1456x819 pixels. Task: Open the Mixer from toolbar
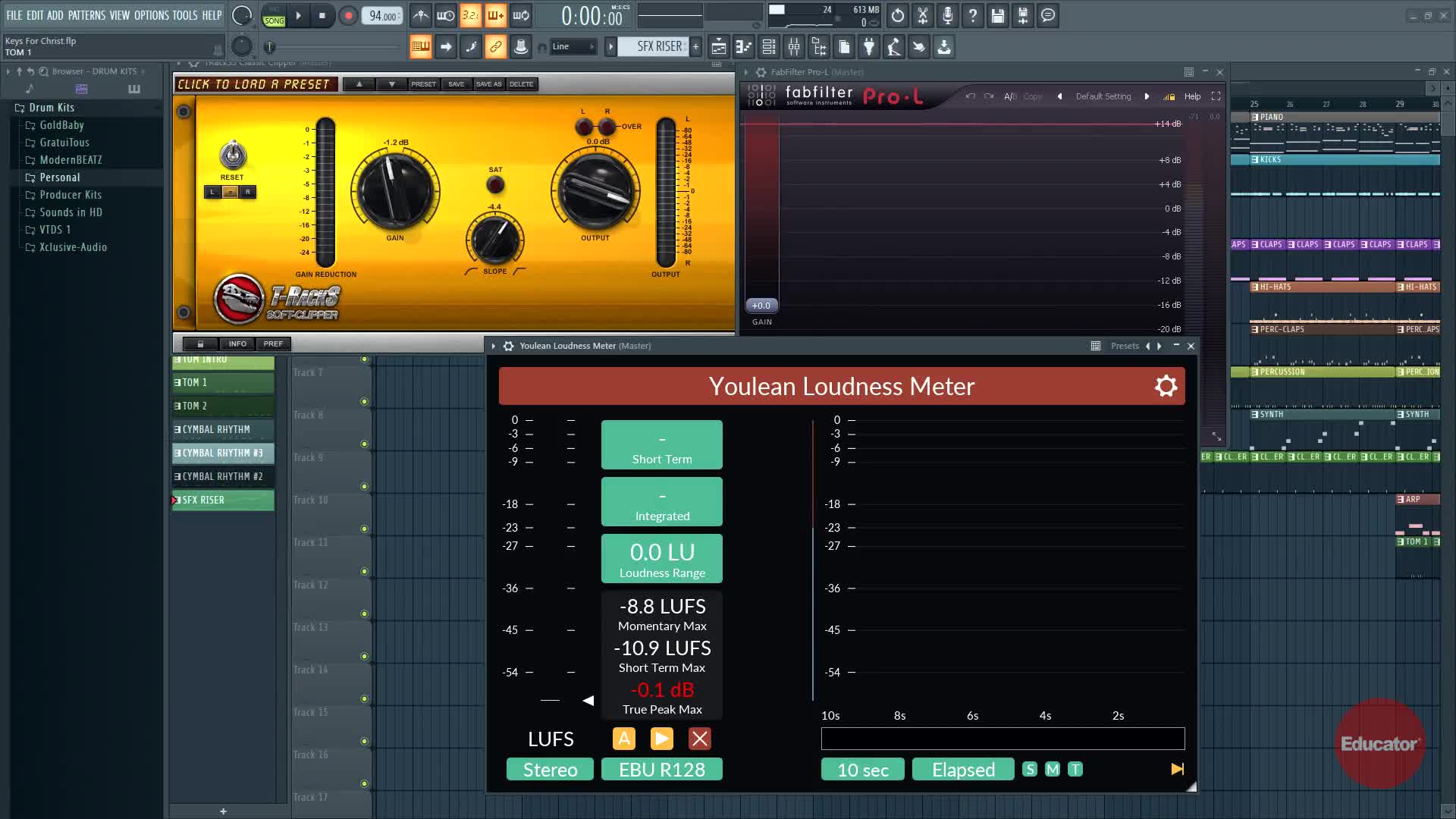coord(794,47)
